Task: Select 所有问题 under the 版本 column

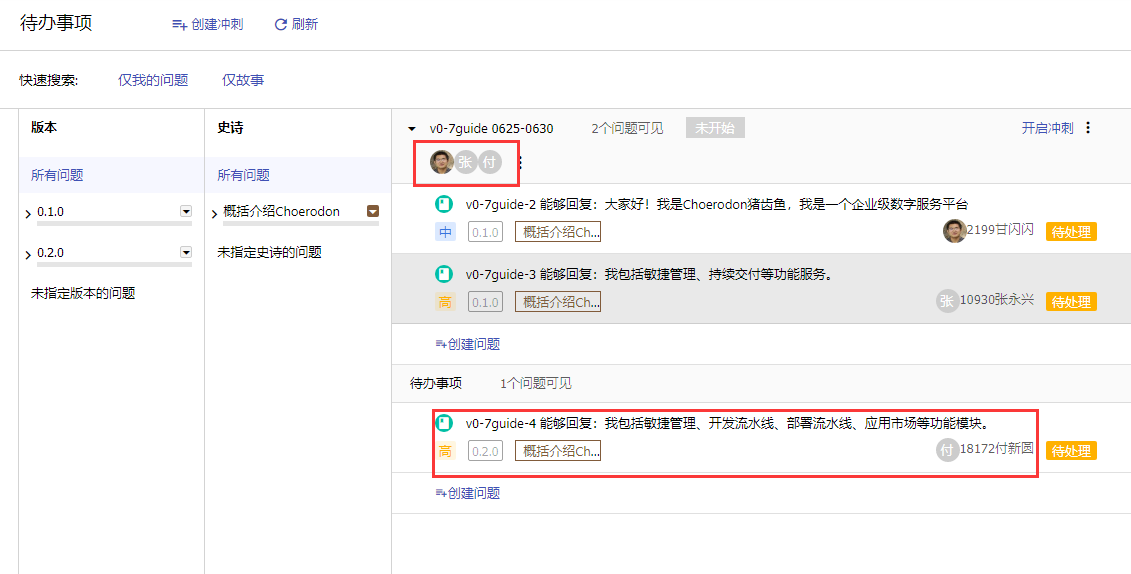Action: pos(57,175)
